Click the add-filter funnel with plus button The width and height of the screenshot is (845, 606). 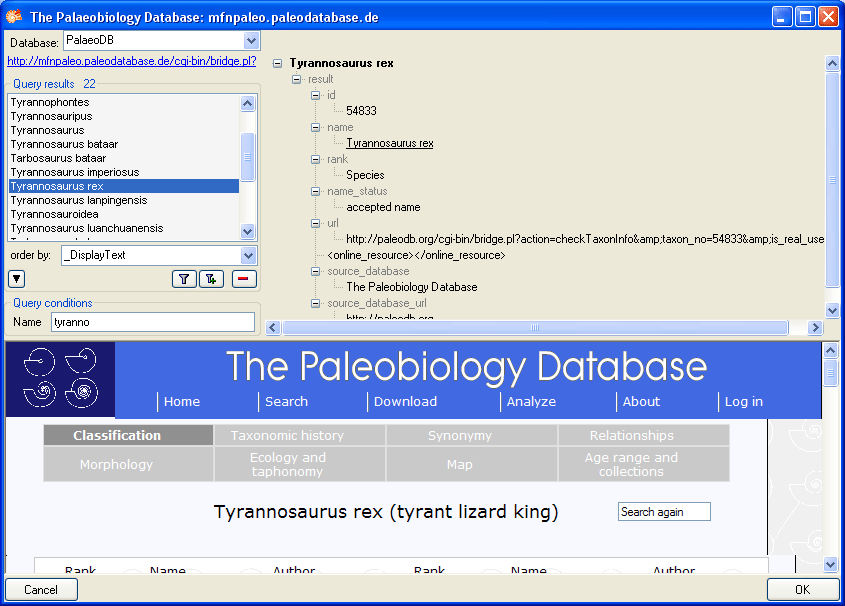pos(211,279)
